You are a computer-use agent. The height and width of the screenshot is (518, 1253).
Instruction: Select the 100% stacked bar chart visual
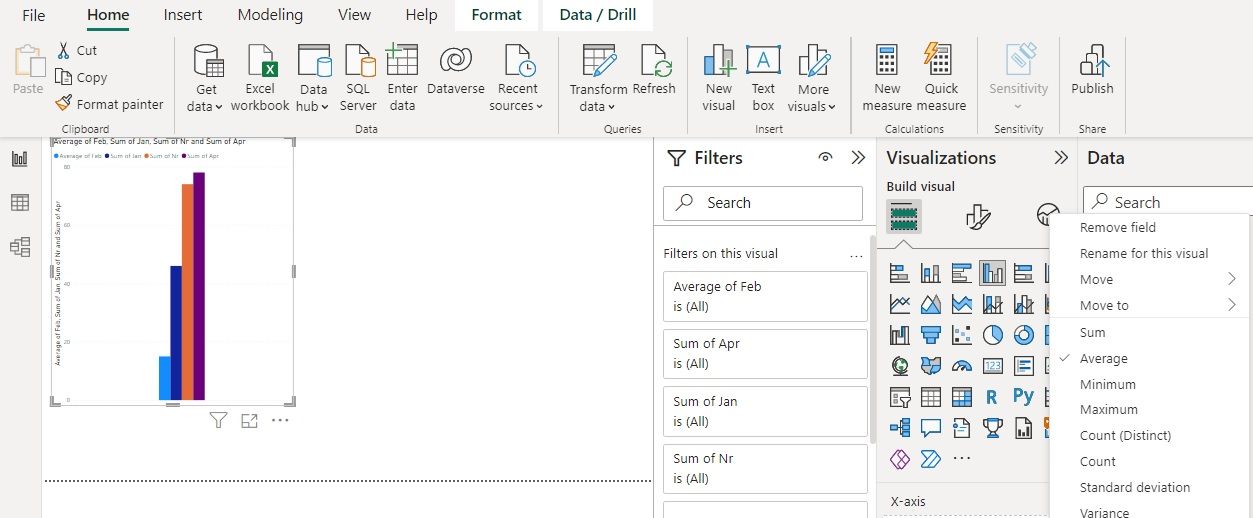pyautogui.click(x=1024, y=273)
